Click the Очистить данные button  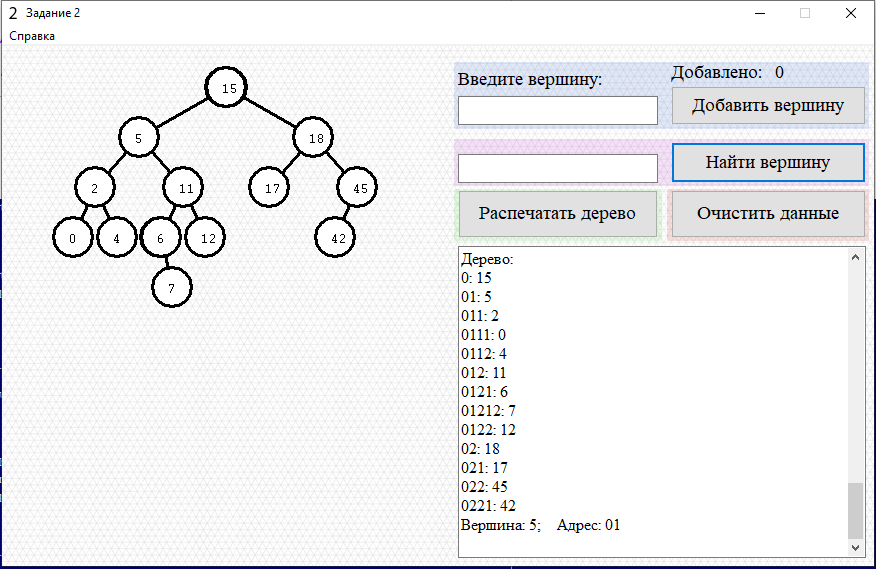(768, 214)
